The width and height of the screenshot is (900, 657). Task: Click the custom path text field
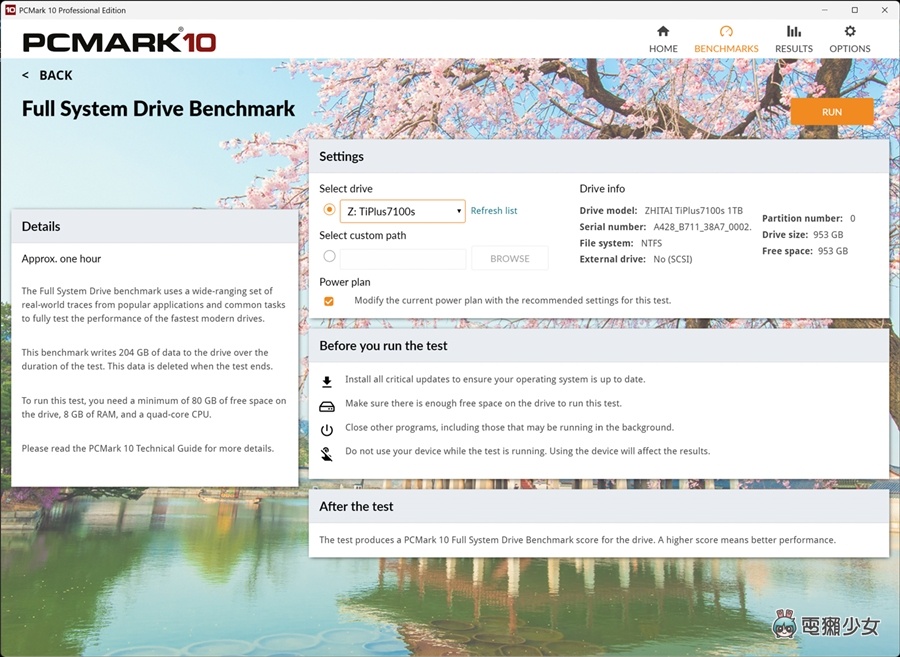point(403,258)
